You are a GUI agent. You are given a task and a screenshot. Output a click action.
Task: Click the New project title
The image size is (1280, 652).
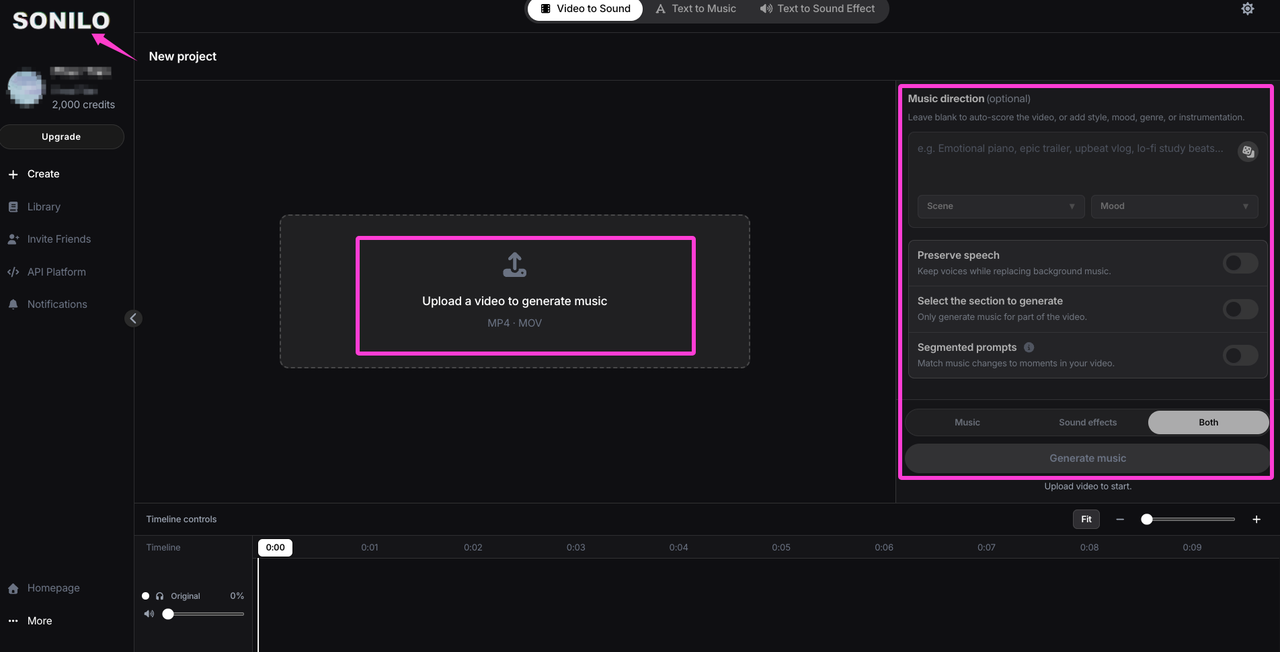pos(183,56)
